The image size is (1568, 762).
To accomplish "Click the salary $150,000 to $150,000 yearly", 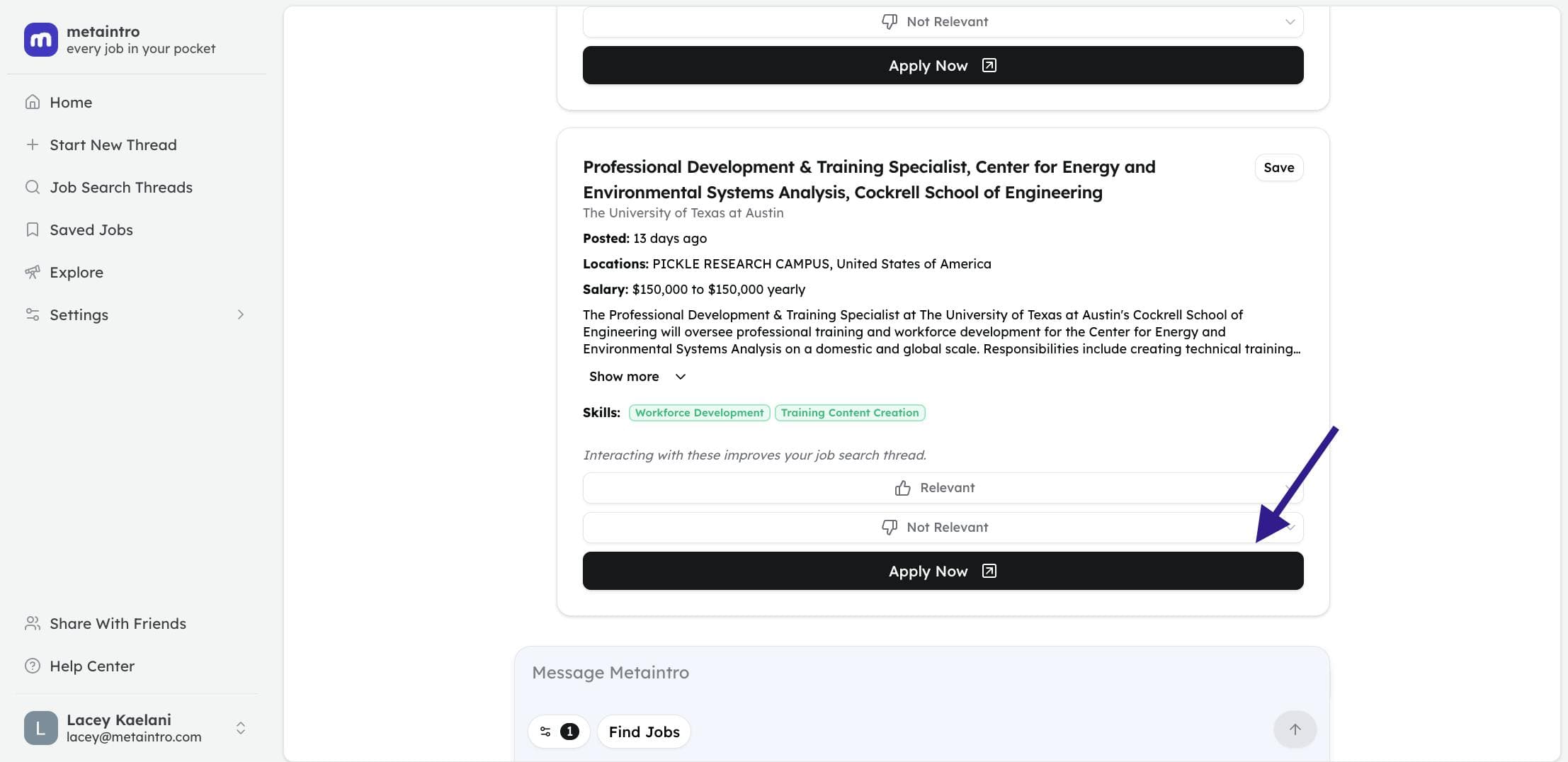I will pos(694,290).
